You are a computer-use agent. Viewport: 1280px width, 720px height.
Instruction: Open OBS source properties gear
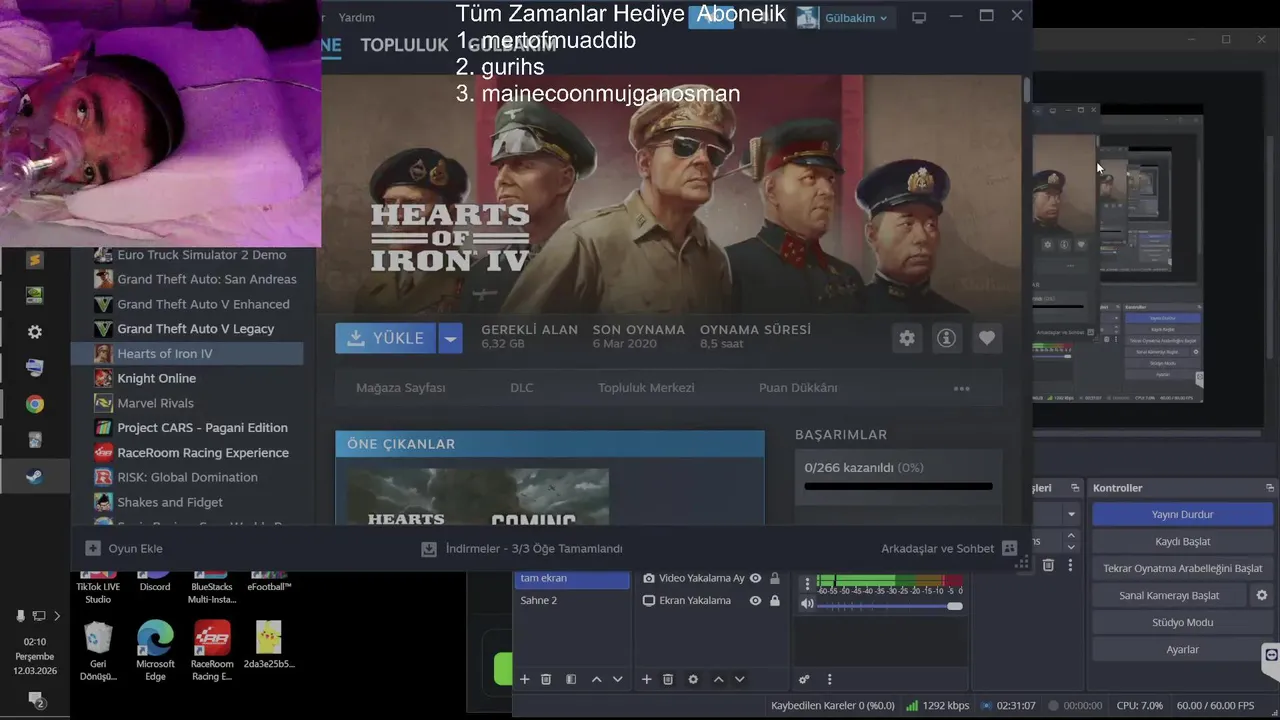point(693,679)
